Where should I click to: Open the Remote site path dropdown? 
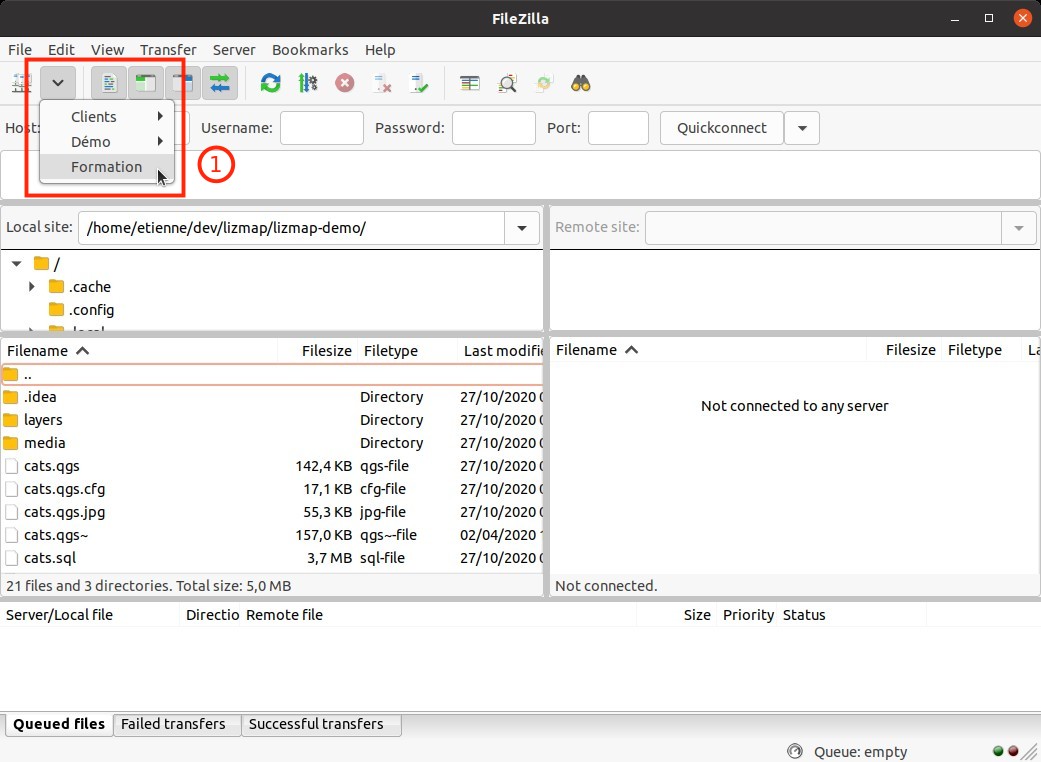point(1018,228)
